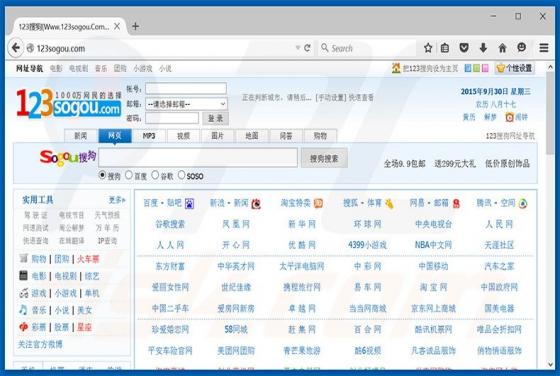This screenshot has width=560, height=376.
Task: Choose the green skin color swatch
Action: pyautogui.click(x=476, y=68)
